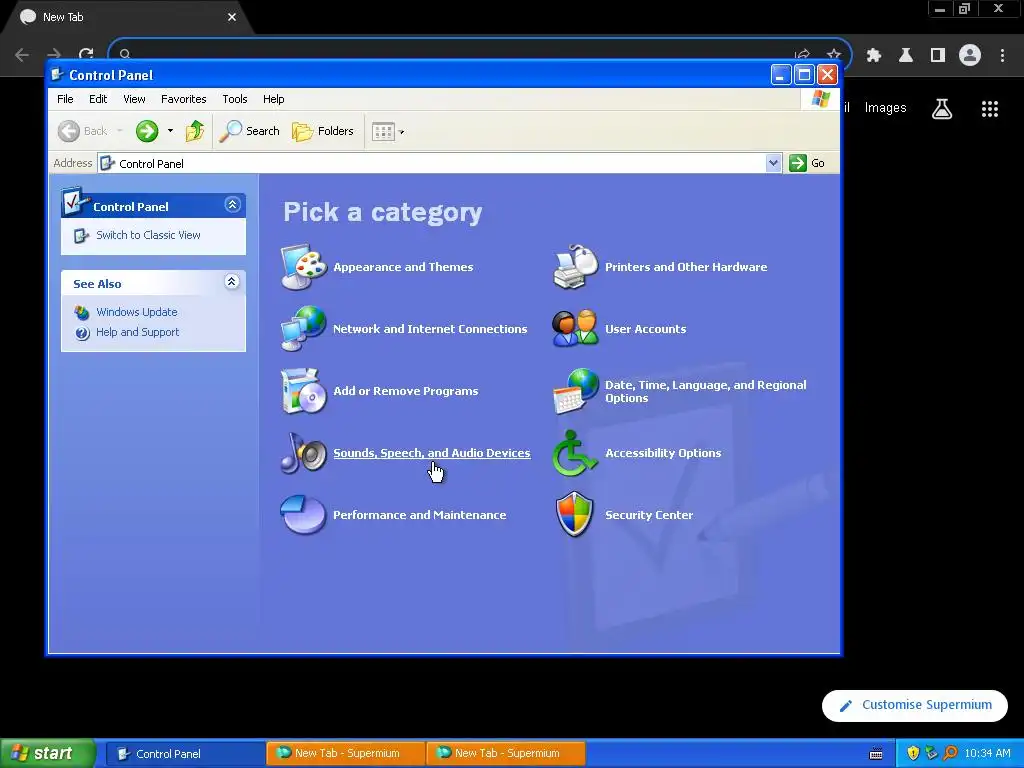Click the Go button beside address bar

pyautogui.click(x=807, y=163)
